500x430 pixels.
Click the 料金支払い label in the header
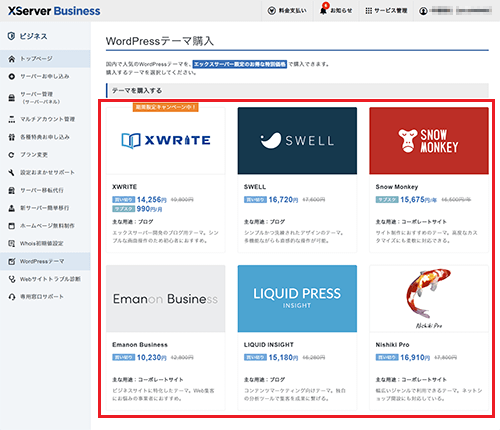(292, 11)
